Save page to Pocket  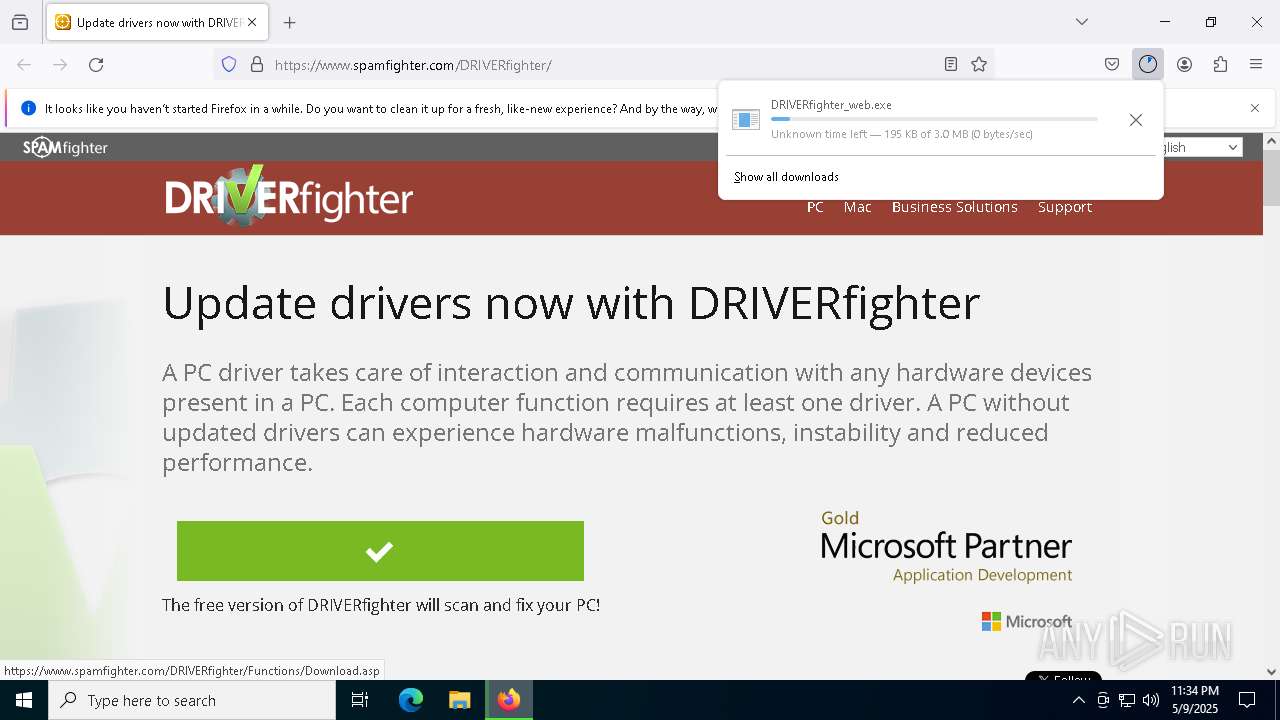1112,65
